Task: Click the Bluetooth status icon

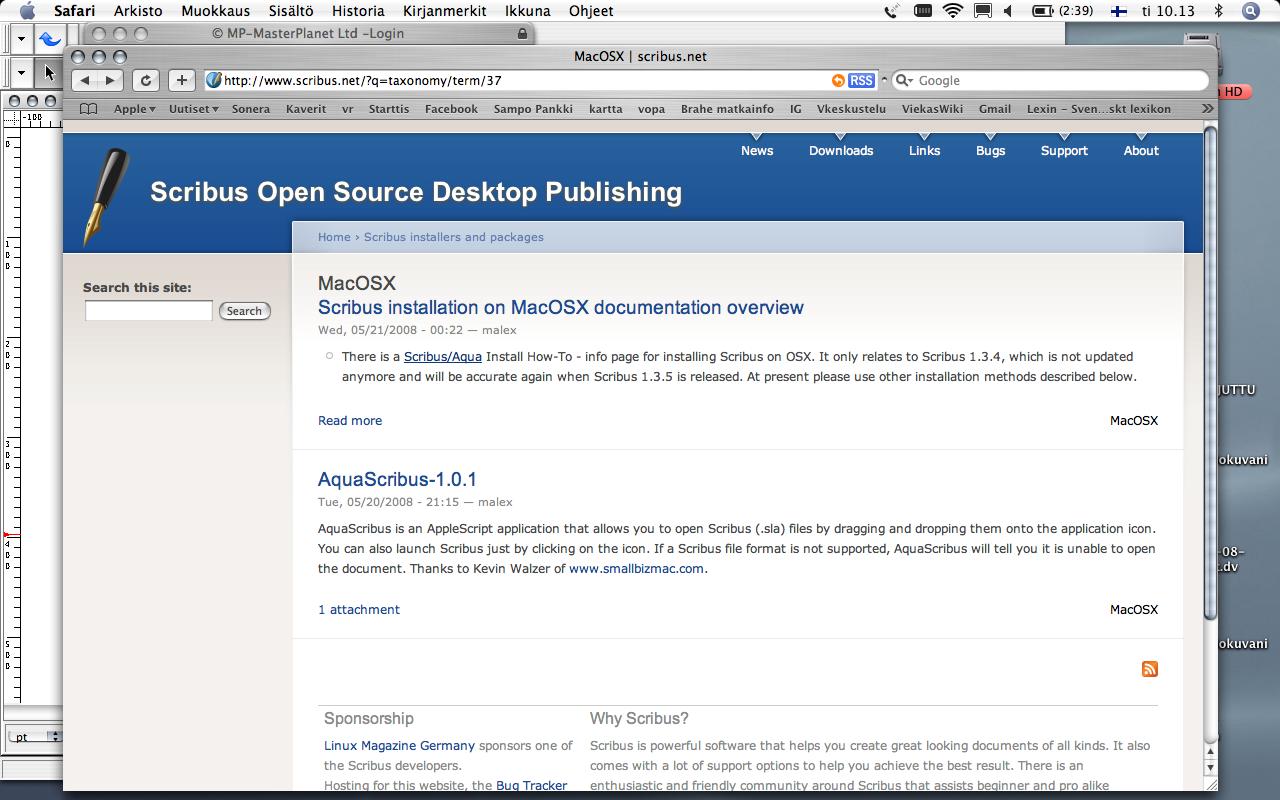Action: [x=1218, y=11]
